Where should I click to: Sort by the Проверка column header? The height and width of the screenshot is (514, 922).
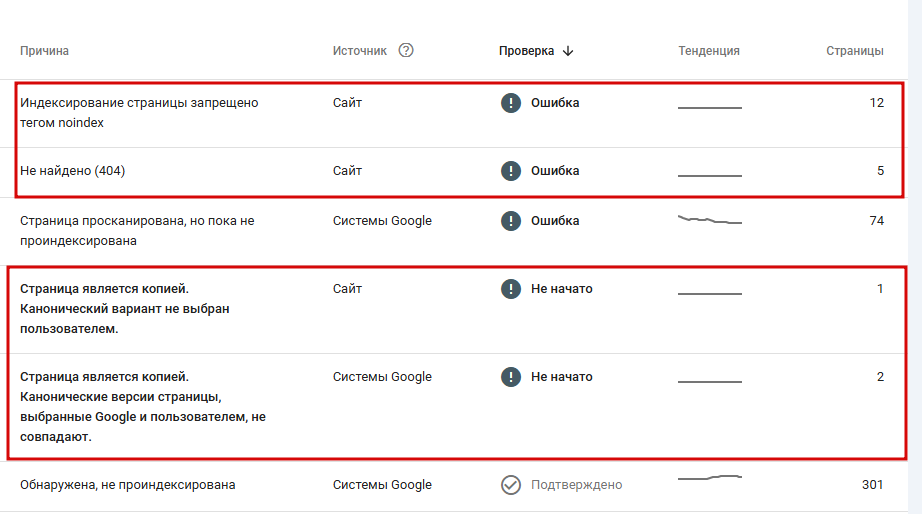tap(526, 51)
